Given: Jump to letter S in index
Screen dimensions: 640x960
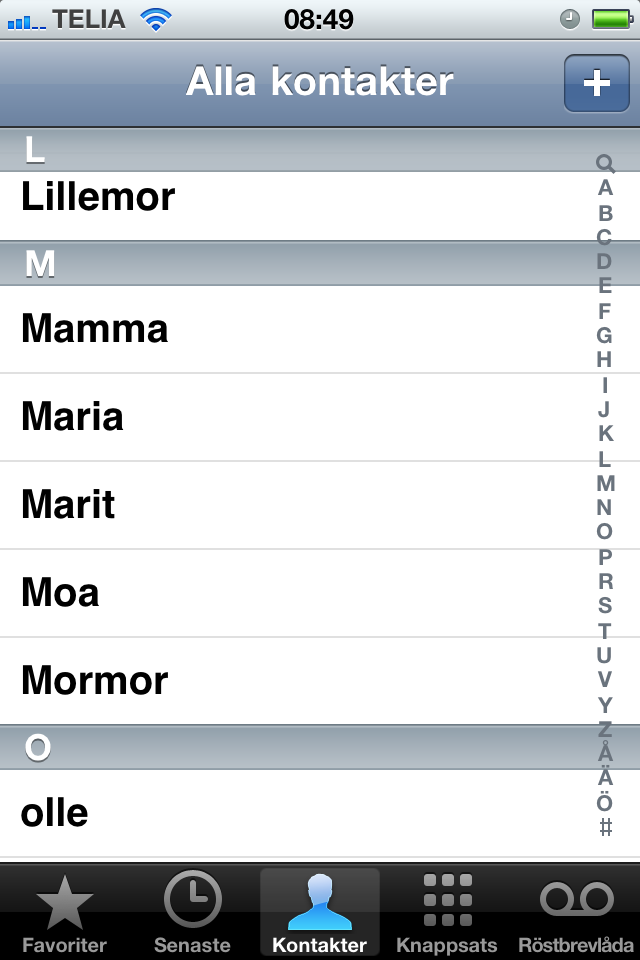Looking at the screenshot, I should click(x=604, y=605).
